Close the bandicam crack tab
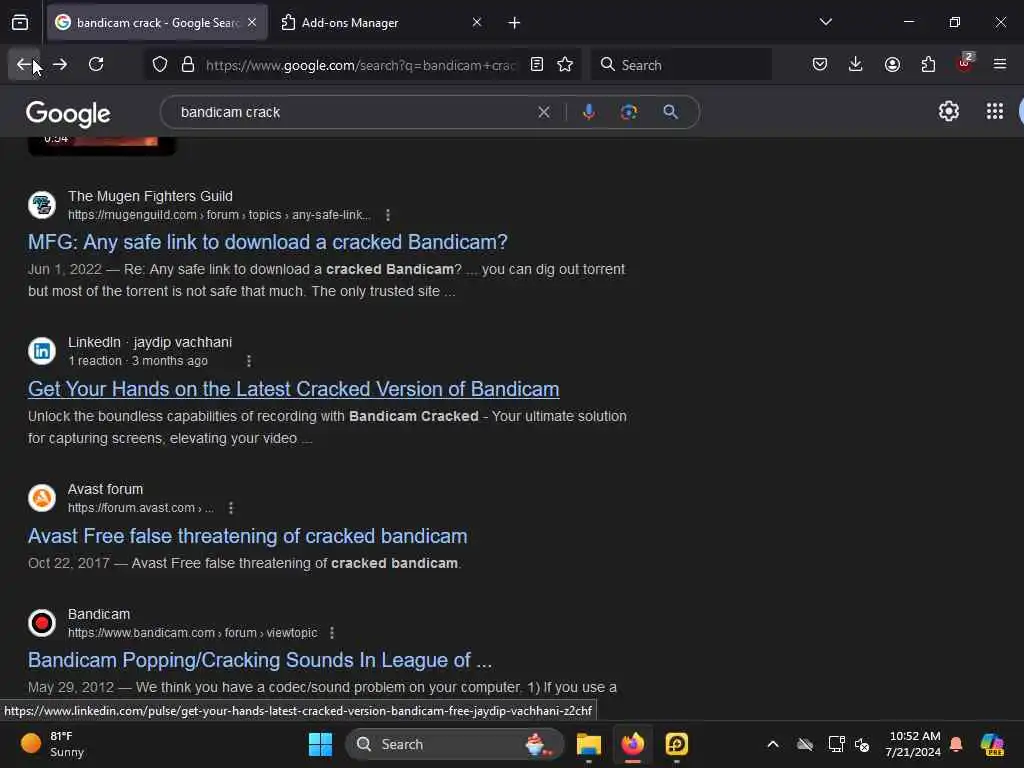This screenshot has width=1024, height=768. 252,23
